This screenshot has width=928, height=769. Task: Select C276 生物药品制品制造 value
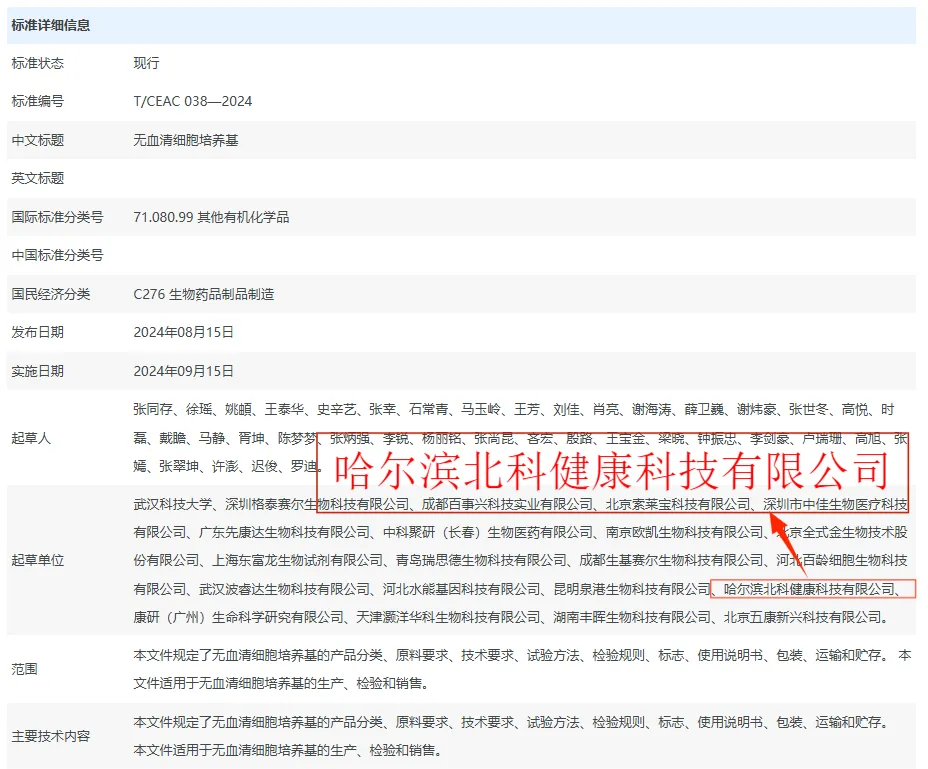[204, 294]
